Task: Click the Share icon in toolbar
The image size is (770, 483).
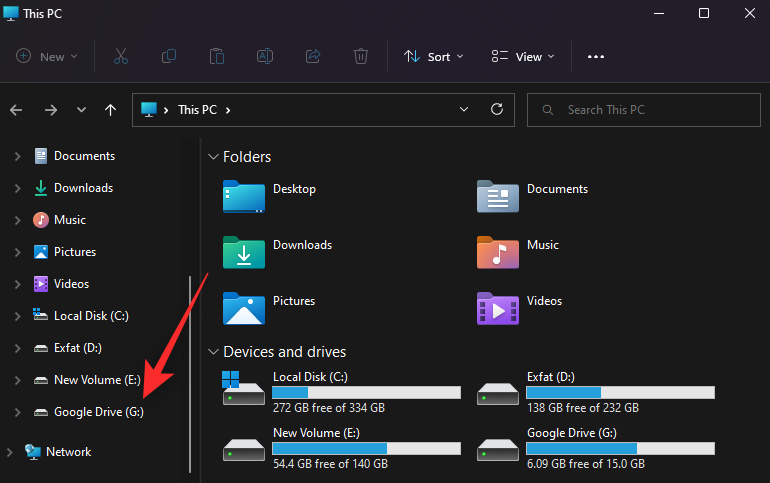Action: [x=313, y=56]
